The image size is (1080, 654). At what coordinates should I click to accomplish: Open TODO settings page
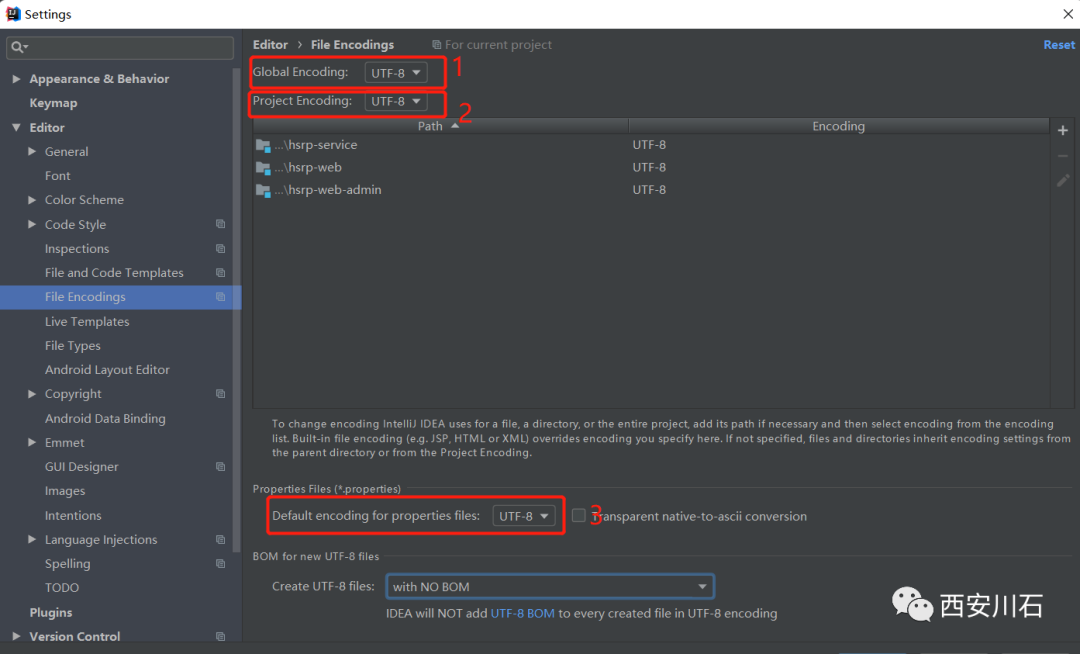tap(62, 588)
